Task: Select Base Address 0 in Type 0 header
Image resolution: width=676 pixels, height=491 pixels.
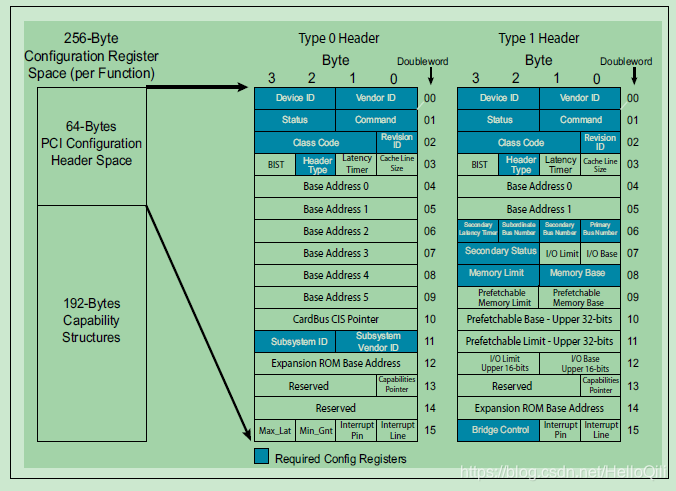Action: click(x=336, y=187)
